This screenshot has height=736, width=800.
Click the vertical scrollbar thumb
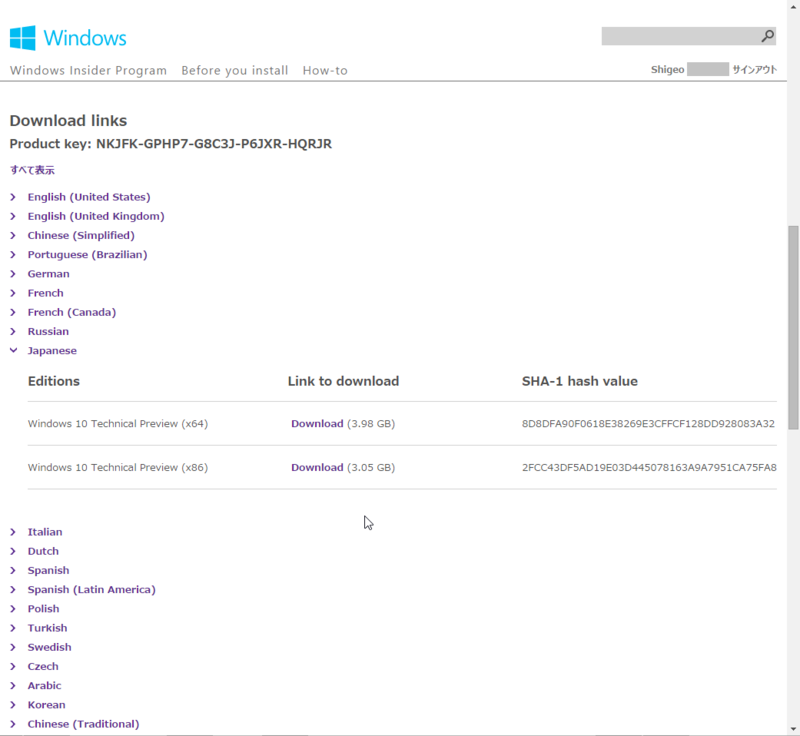[x=793, y=327]
